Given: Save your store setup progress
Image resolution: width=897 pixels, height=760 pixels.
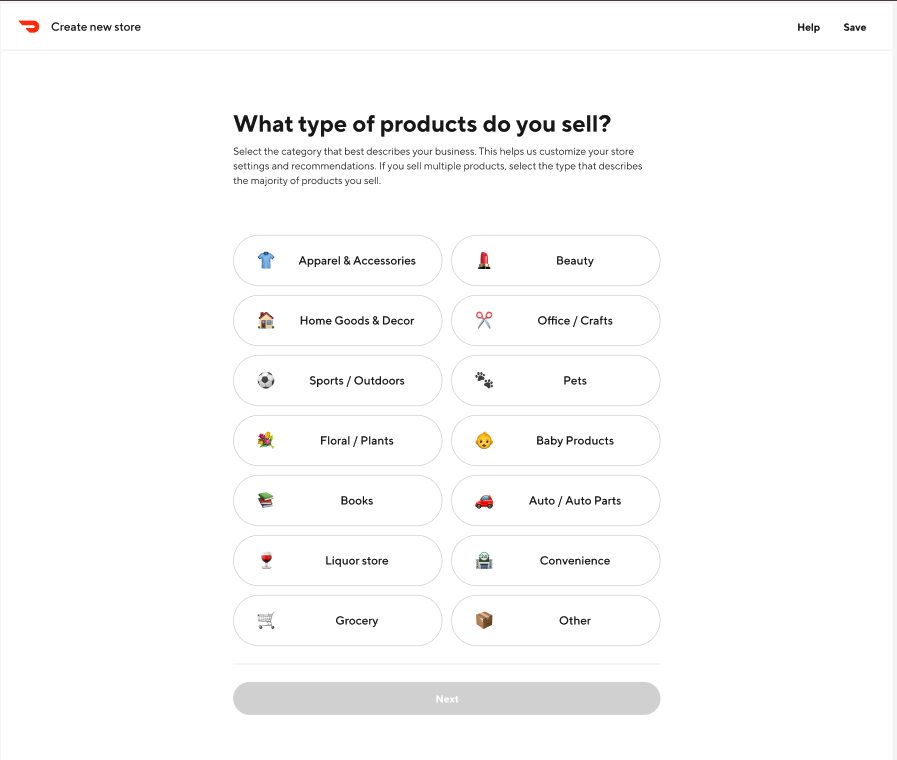Looking at the screenshot, I should tap(854, 27).
